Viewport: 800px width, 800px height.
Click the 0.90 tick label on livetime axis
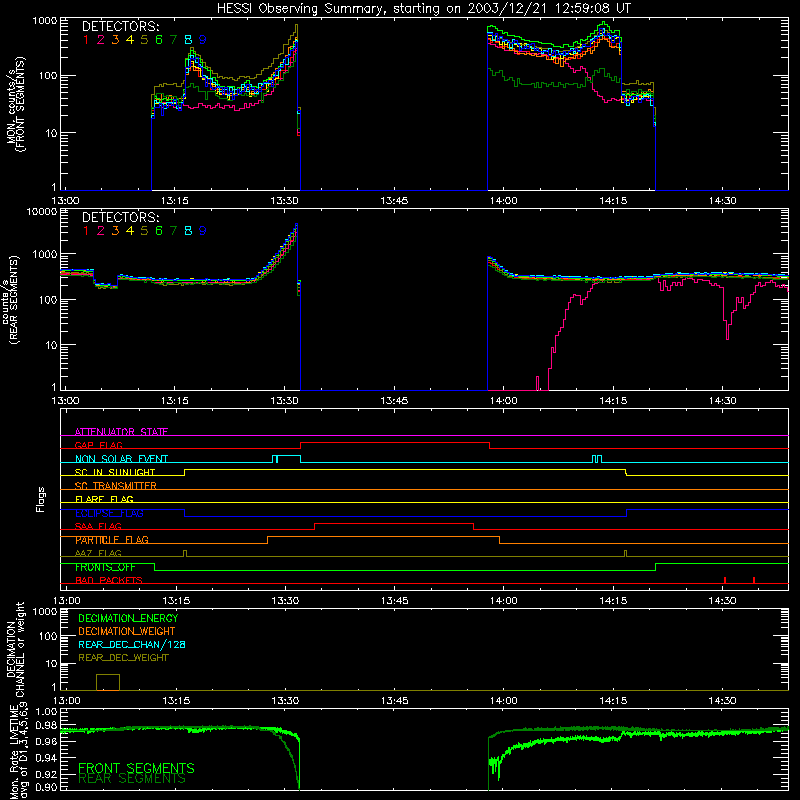tap(46, 787)
